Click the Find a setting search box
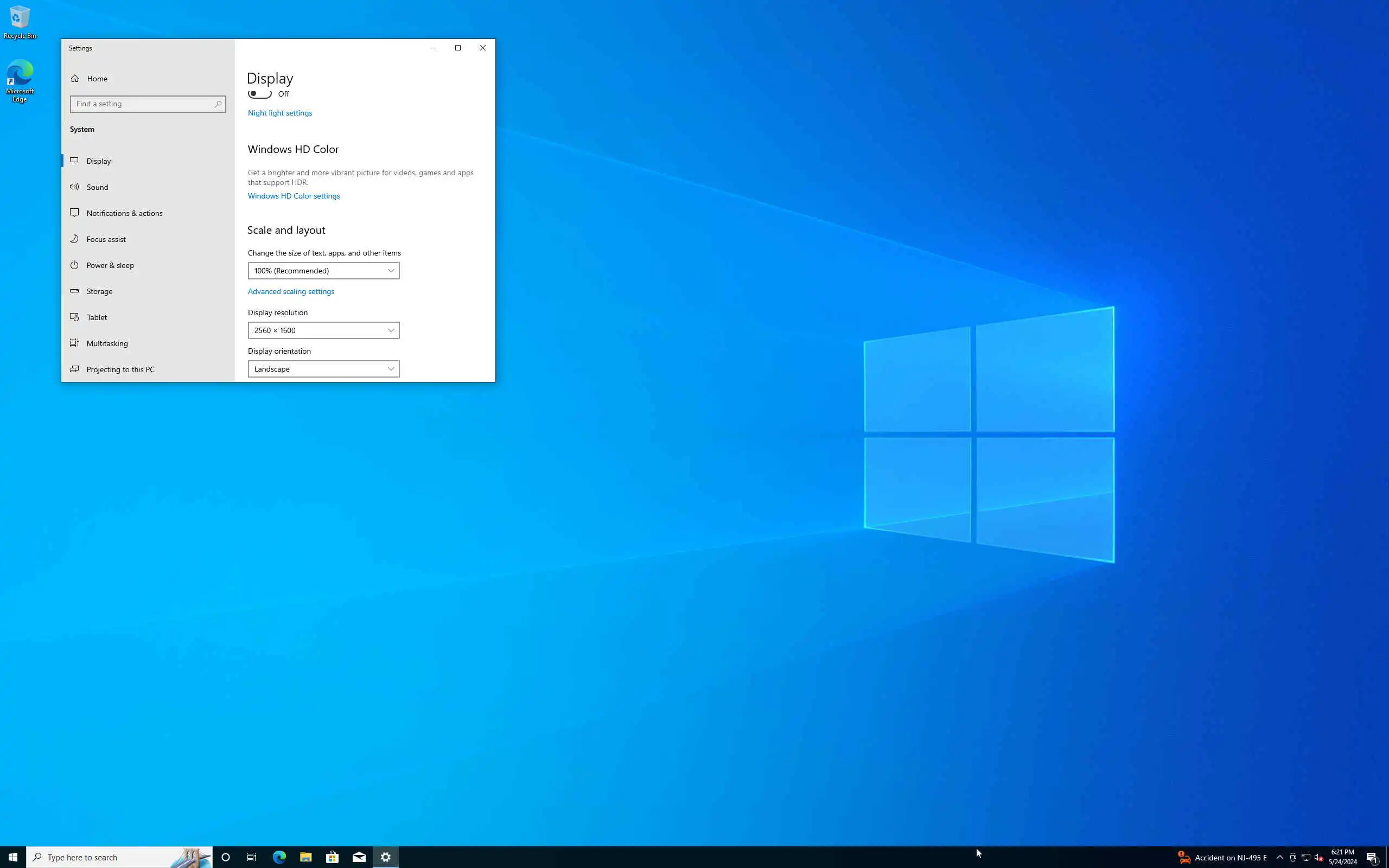This screenshot has width=1389, height=868. coord(143,104)
